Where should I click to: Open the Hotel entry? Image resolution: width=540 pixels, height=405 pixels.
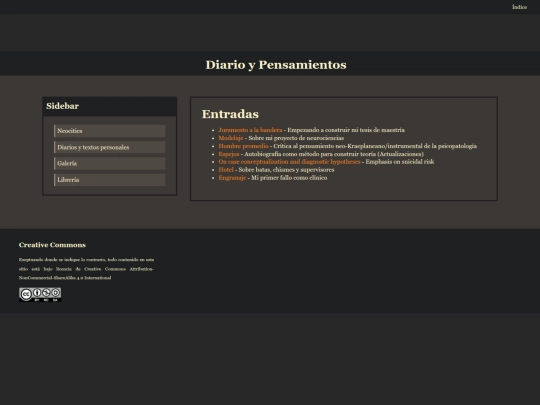pyautogui.click(x=226, y=169)
